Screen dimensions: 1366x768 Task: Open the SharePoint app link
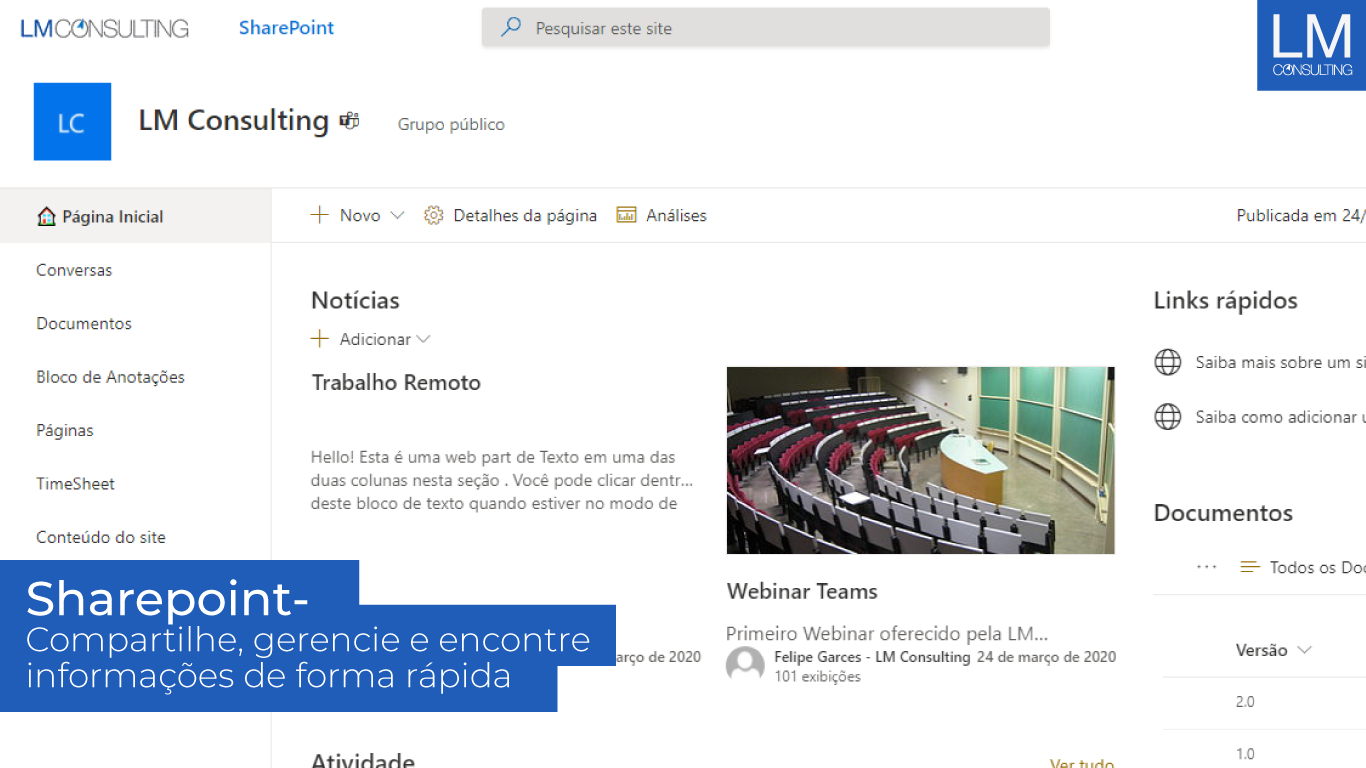point(286,28)
